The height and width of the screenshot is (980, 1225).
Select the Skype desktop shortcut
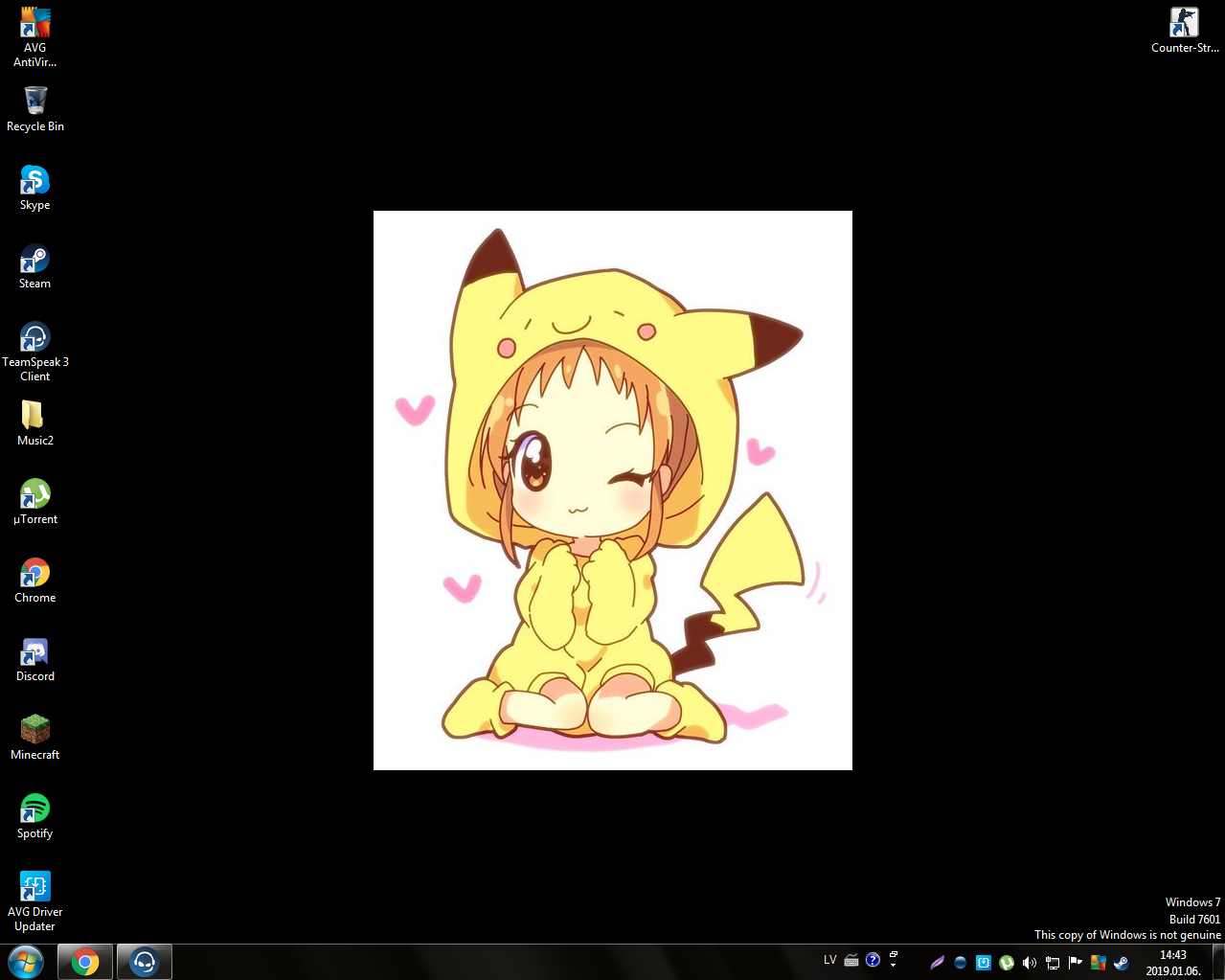[34, 187]
